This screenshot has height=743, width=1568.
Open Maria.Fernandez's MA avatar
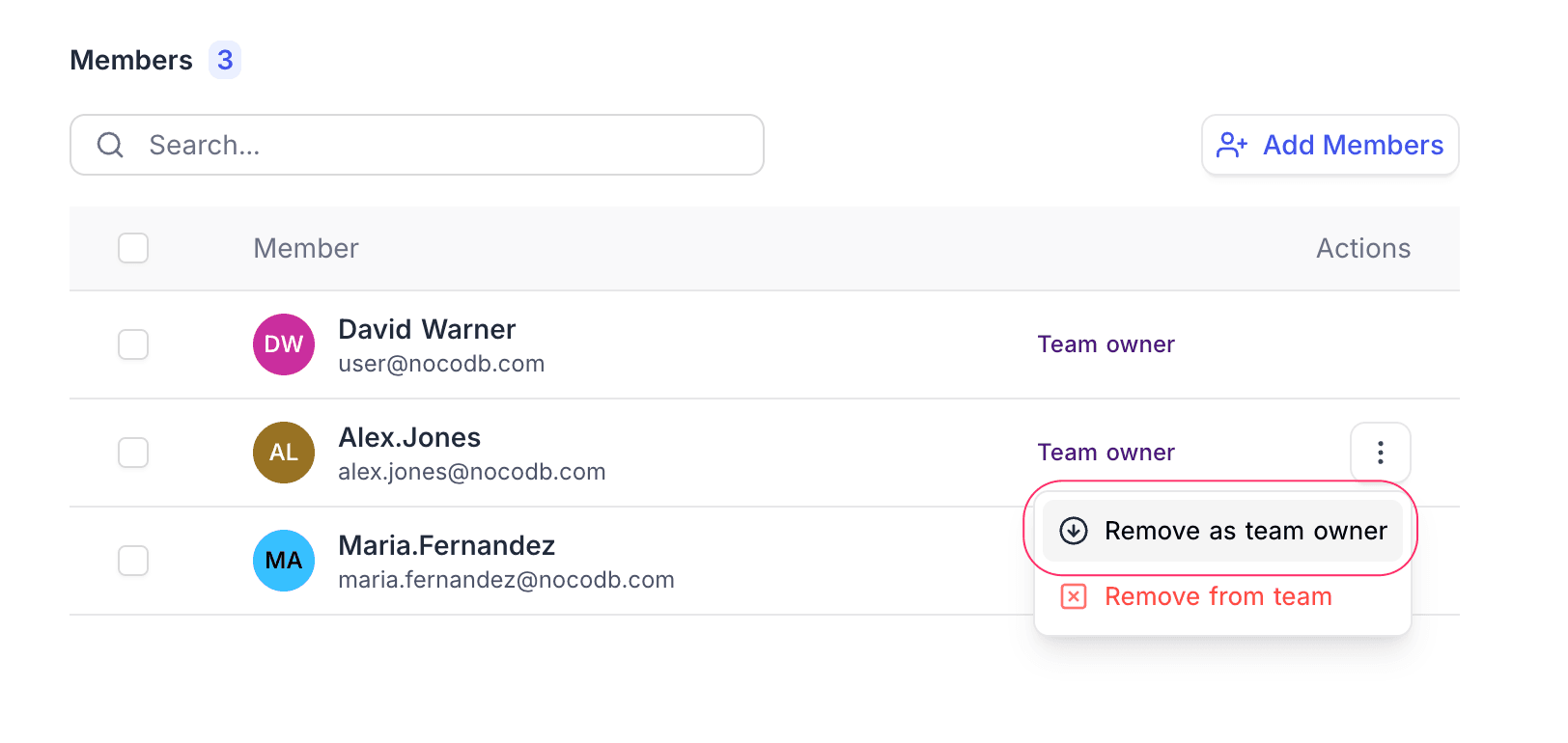pyautogui.click(x=283, y=561)
